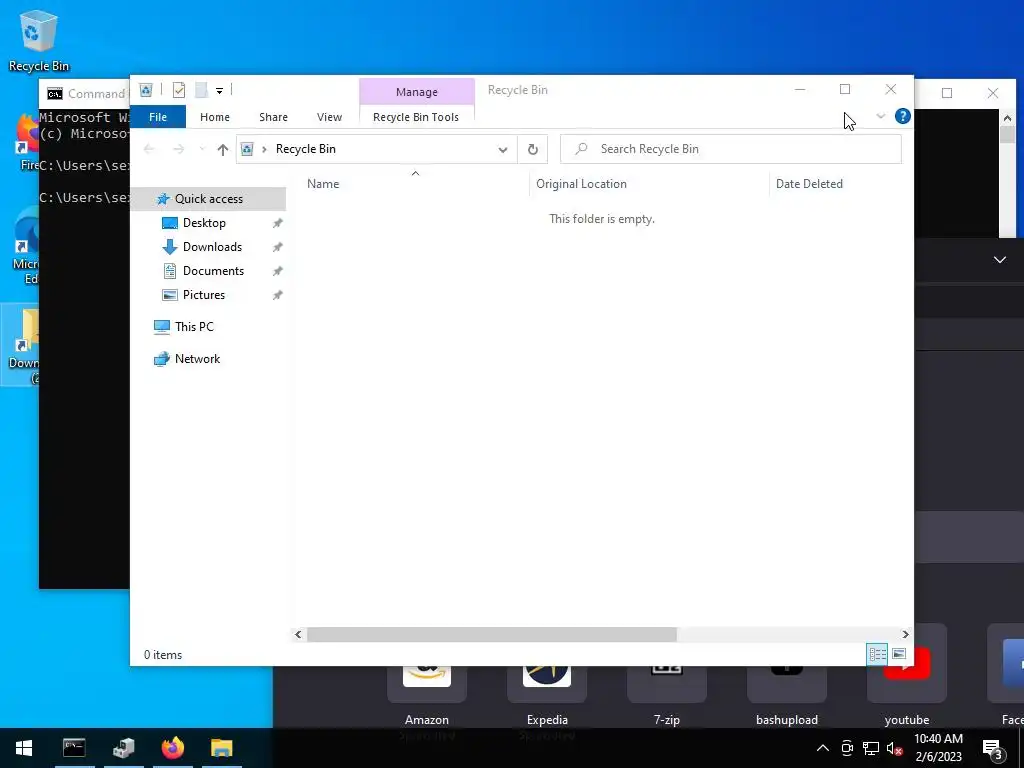Open the address bar history dropdown
The height and width of the screenshot is (768, 1024).
point(503,150)
